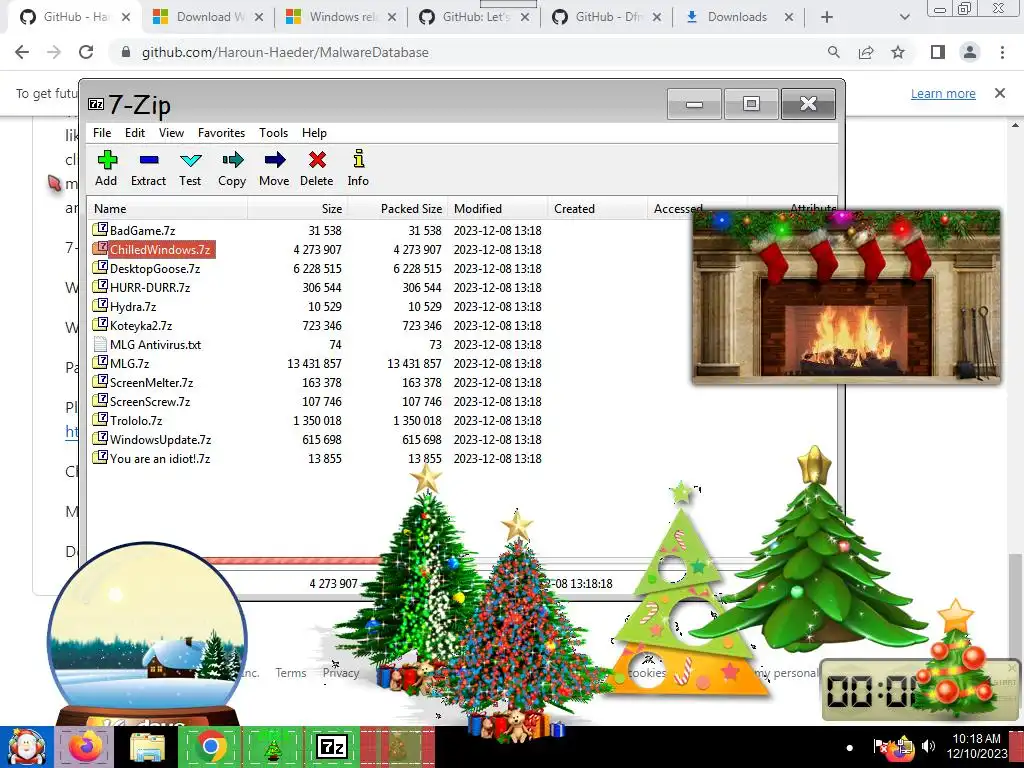The image size is (1024, 768).
Task: Click the volume speaker tray icon
Action: (x=928, y=746)
